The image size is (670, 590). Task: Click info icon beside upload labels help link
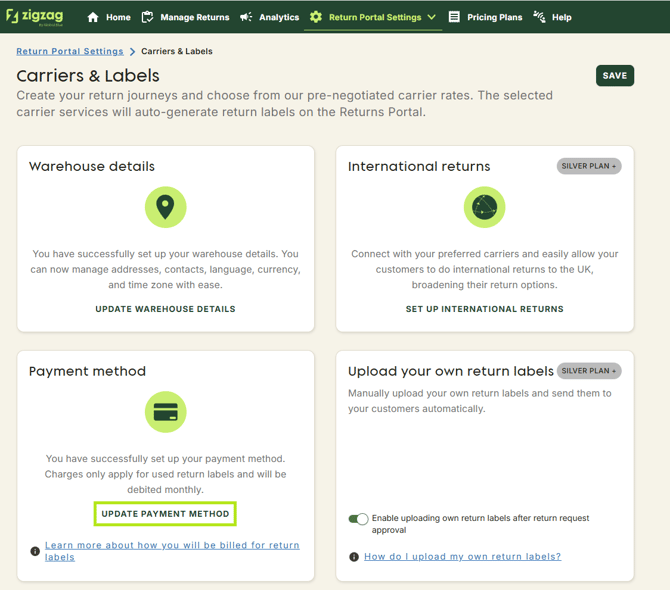coord(354,557)
